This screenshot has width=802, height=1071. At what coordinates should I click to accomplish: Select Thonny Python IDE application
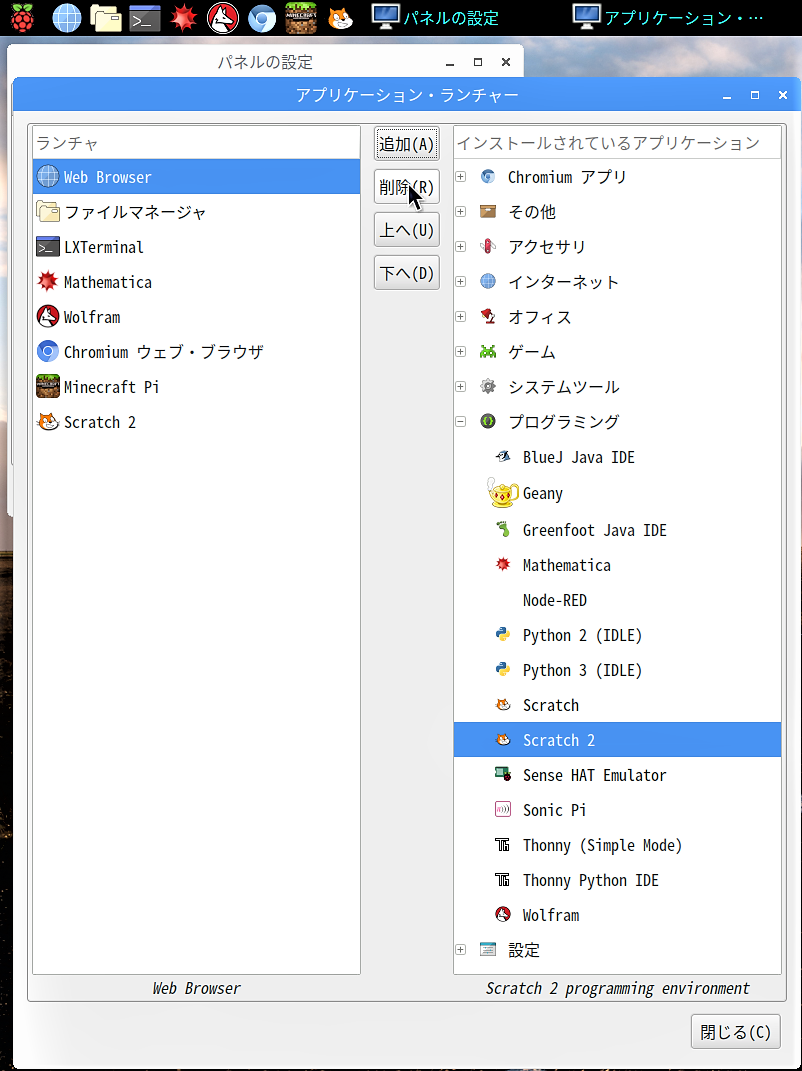tap(590, 880)
